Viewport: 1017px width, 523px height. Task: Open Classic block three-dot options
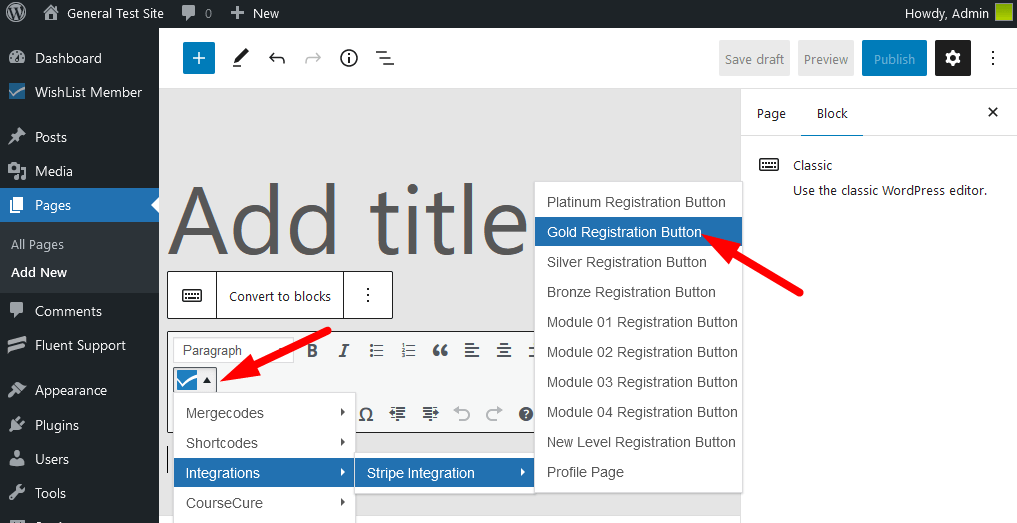coord(368,295)
